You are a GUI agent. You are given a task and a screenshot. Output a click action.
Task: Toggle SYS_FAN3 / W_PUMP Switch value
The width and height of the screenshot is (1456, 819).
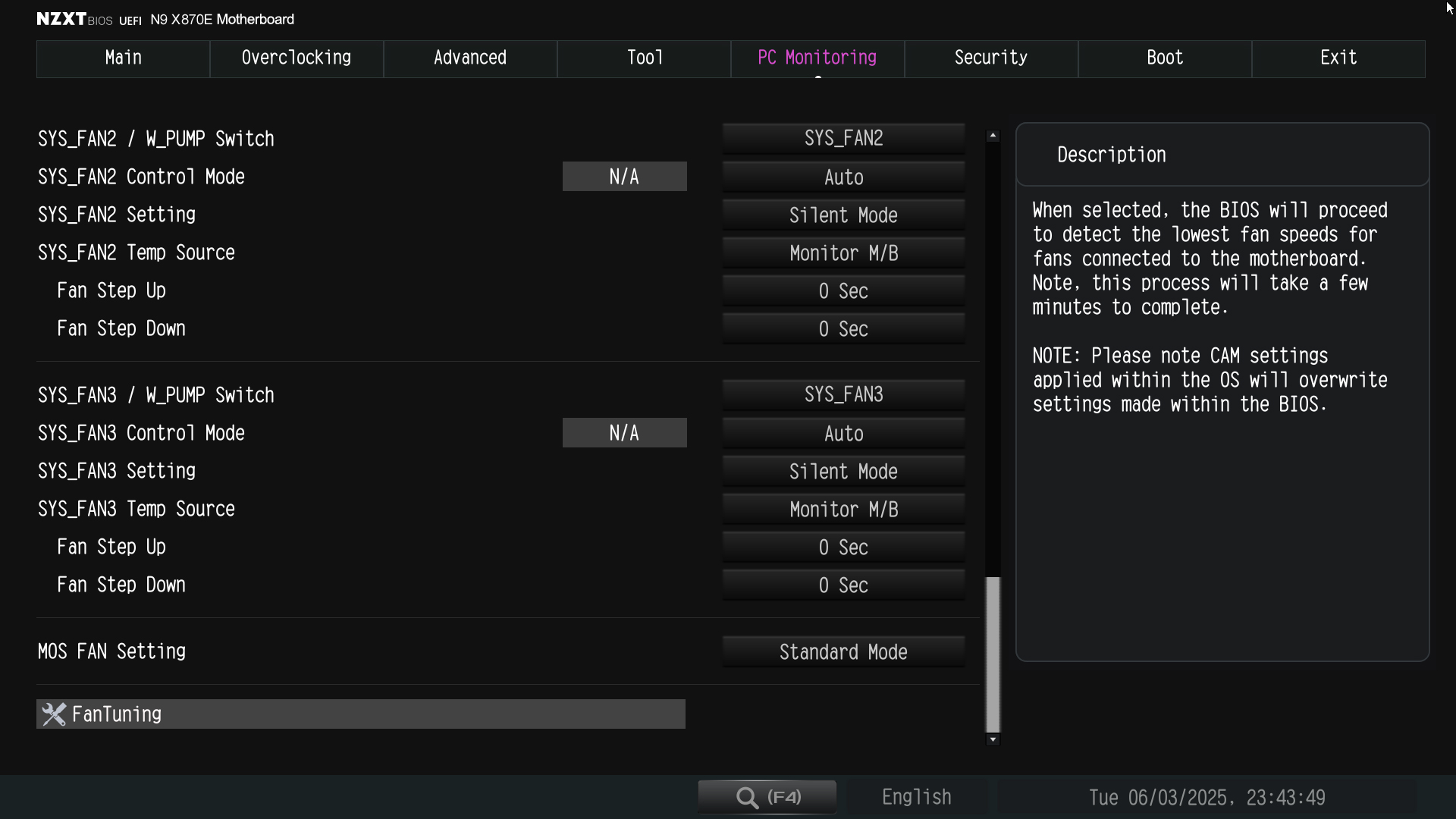pos(843,395)
